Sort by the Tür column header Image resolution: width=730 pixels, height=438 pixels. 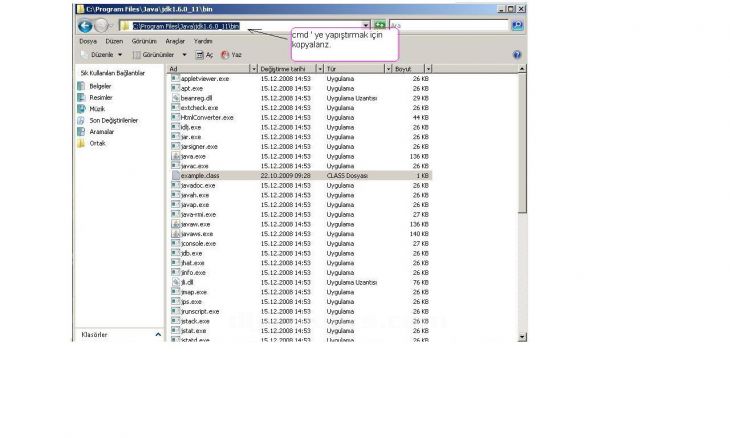click(354, 69)
